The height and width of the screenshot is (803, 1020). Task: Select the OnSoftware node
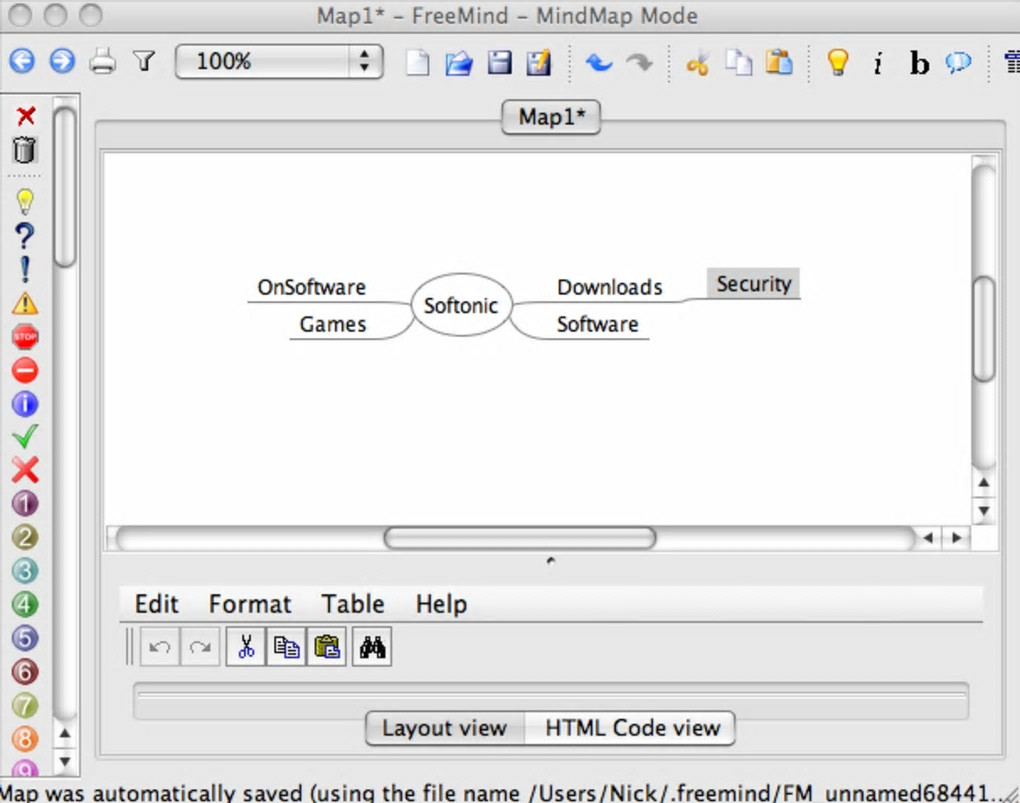[312, 287]
